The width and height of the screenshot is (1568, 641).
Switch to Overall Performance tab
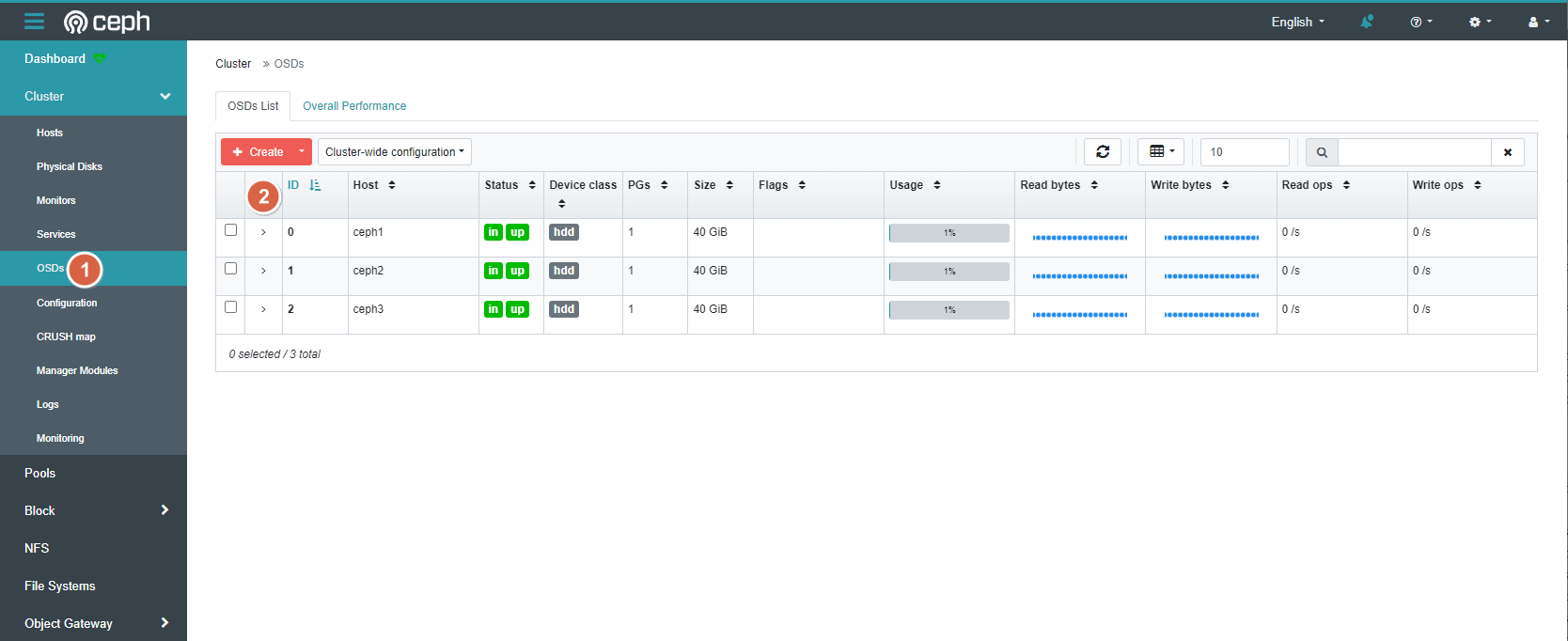coord(354,106)
